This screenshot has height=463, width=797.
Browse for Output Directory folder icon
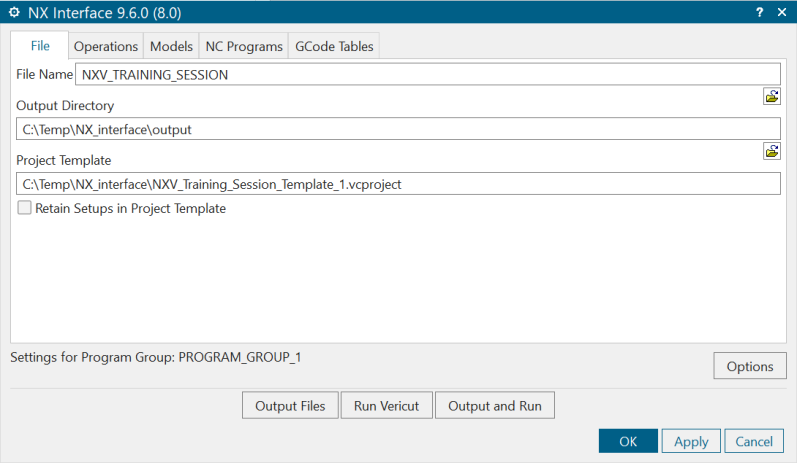coord(772,96)
